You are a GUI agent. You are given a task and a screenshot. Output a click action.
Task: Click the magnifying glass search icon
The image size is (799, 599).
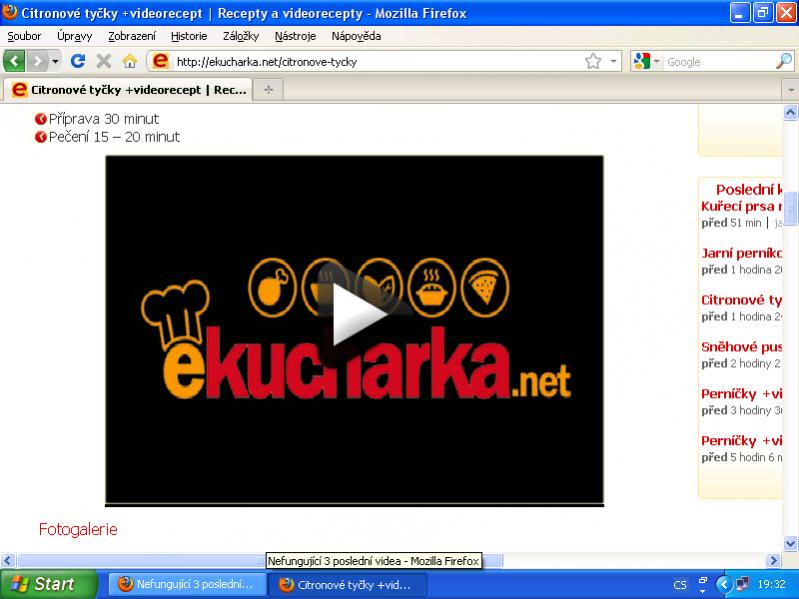784,62
